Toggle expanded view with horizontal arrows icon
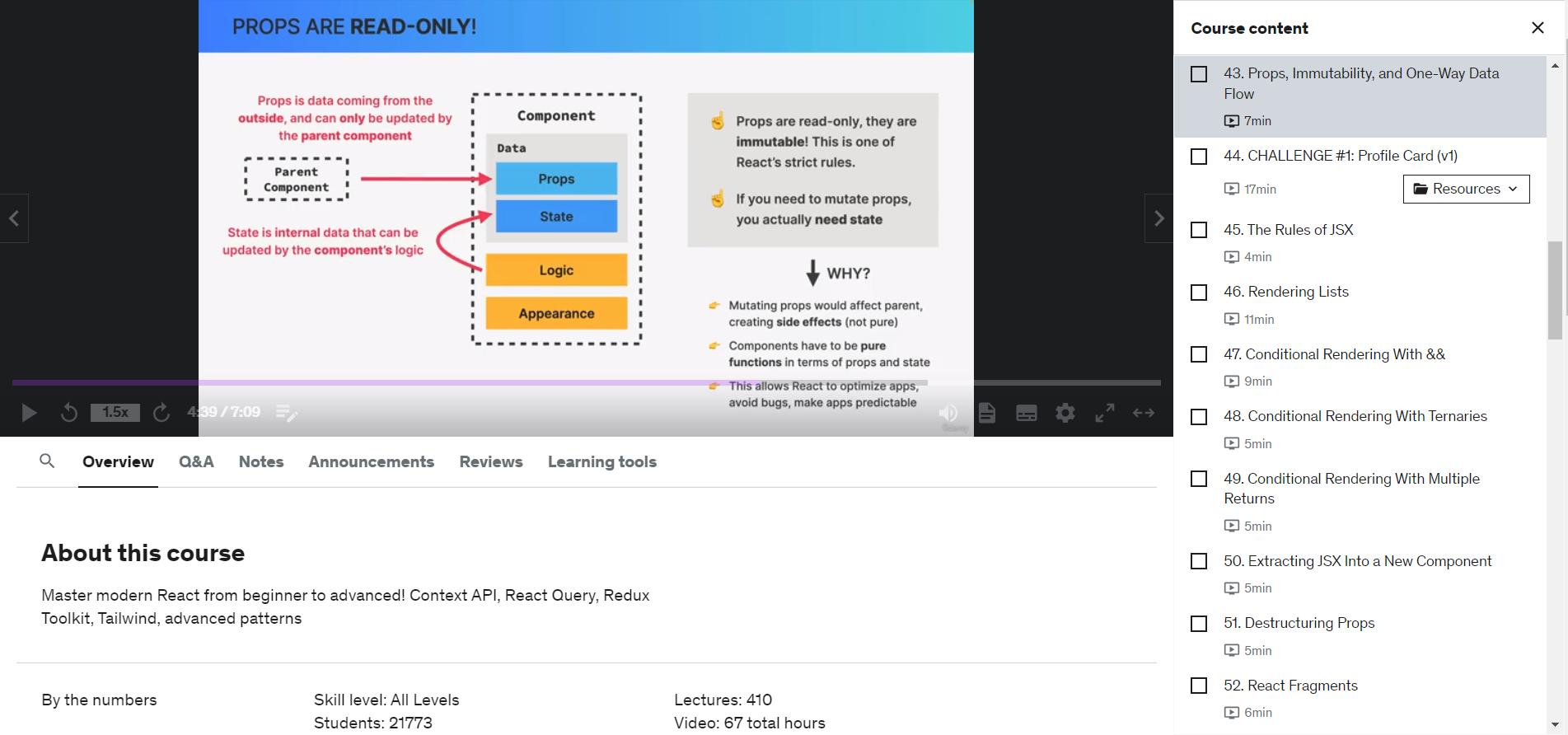This screenshot has height=735, width=1568. [1144, 413]
